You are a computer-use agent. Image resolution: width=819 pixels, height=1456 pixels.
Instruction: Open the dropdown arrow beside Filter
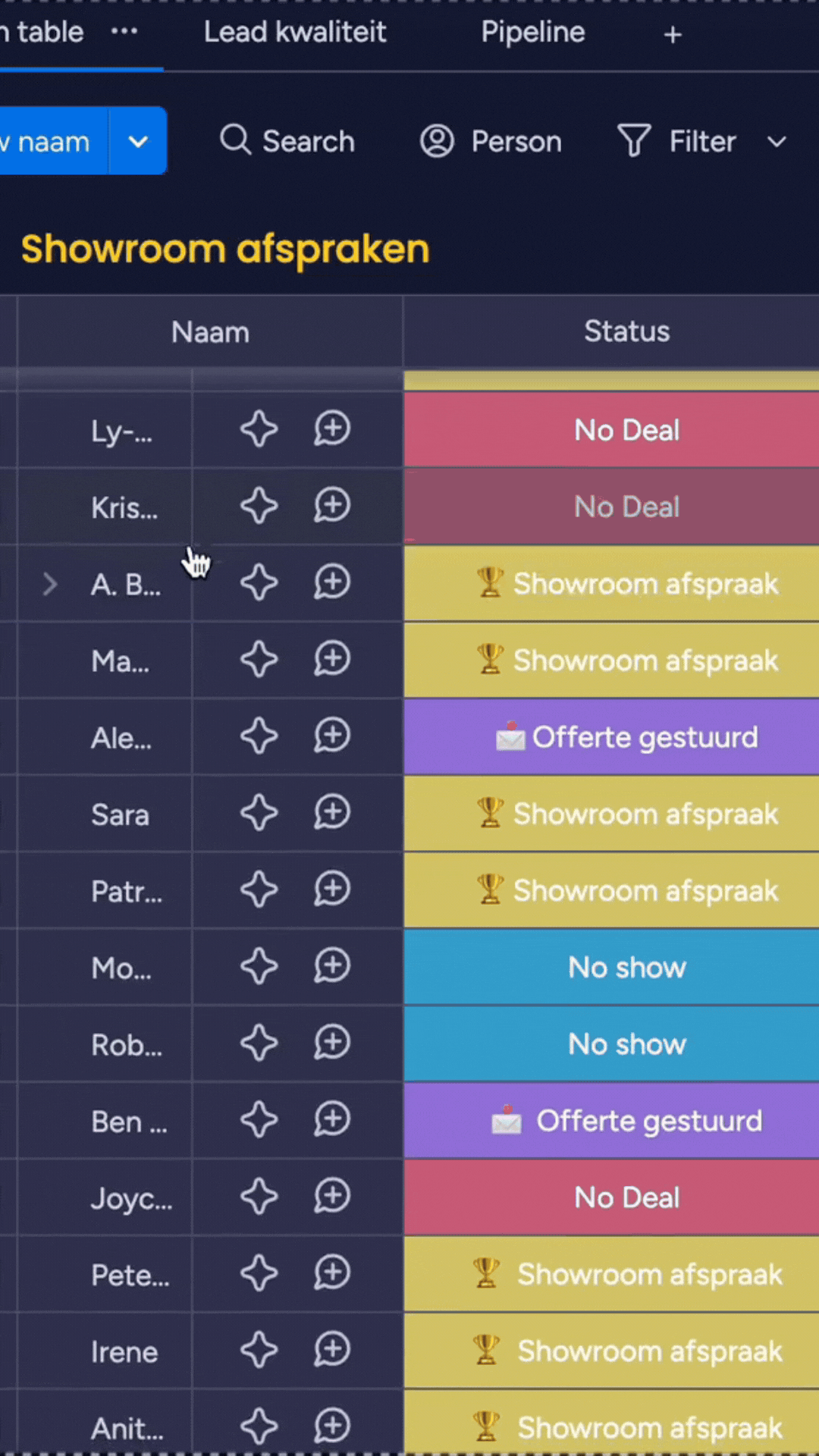tap(777, 142)
